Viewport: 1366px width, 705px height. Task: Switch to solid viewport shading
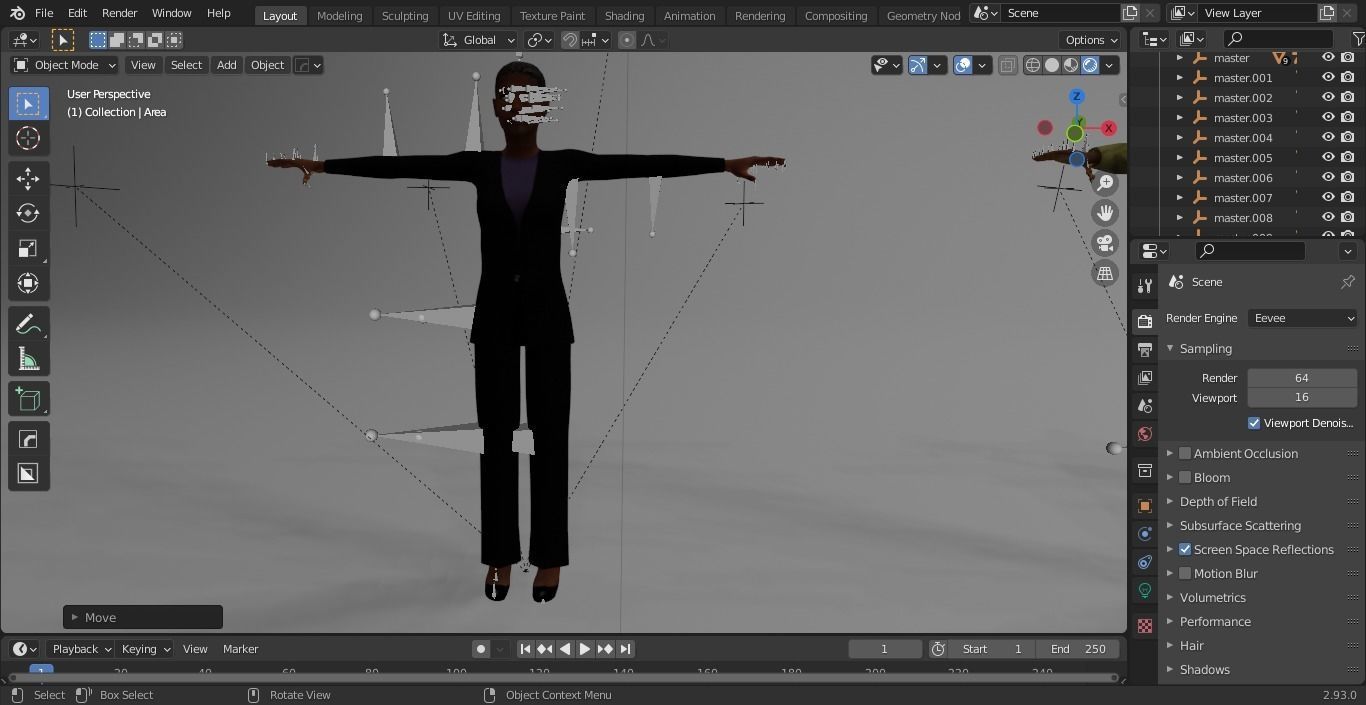[1052, 65]
